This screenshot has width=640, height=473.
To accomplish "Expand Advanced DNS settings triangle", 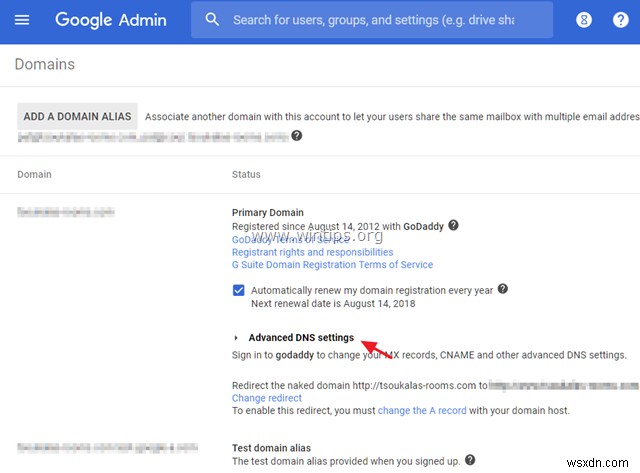I will 236,338.
